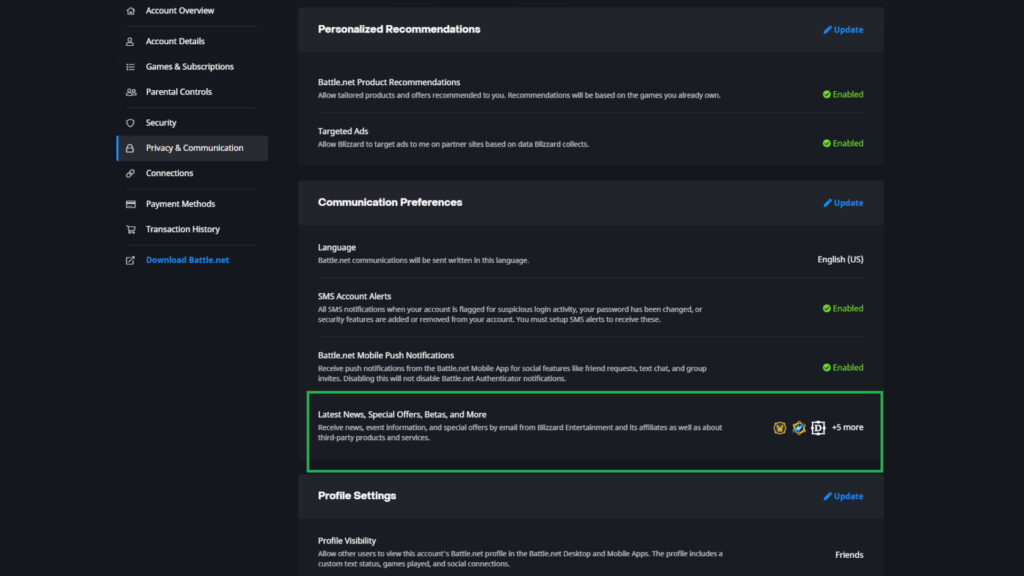Click the cart icon for Transaction History
Viewport: 1024px width, 576px height.
(x=128, y=229)
